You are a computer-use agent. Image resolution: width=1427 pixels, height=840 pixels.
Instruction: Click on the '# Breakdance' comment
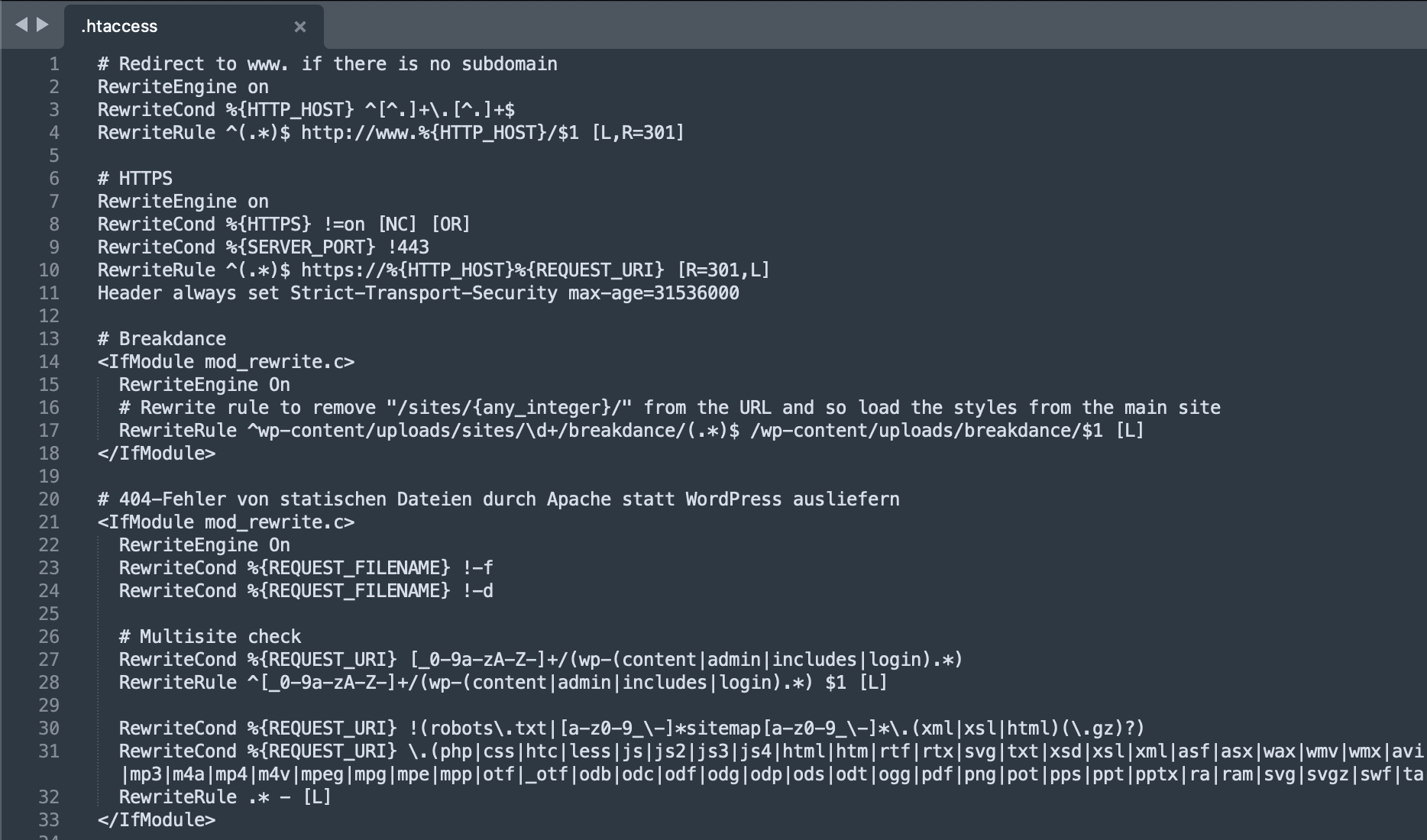click(162, 339)
